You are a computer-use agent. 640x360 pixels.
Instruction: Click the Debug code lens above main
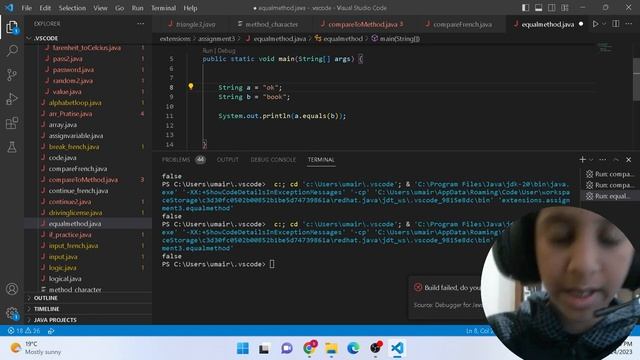(x=227, y=51)
